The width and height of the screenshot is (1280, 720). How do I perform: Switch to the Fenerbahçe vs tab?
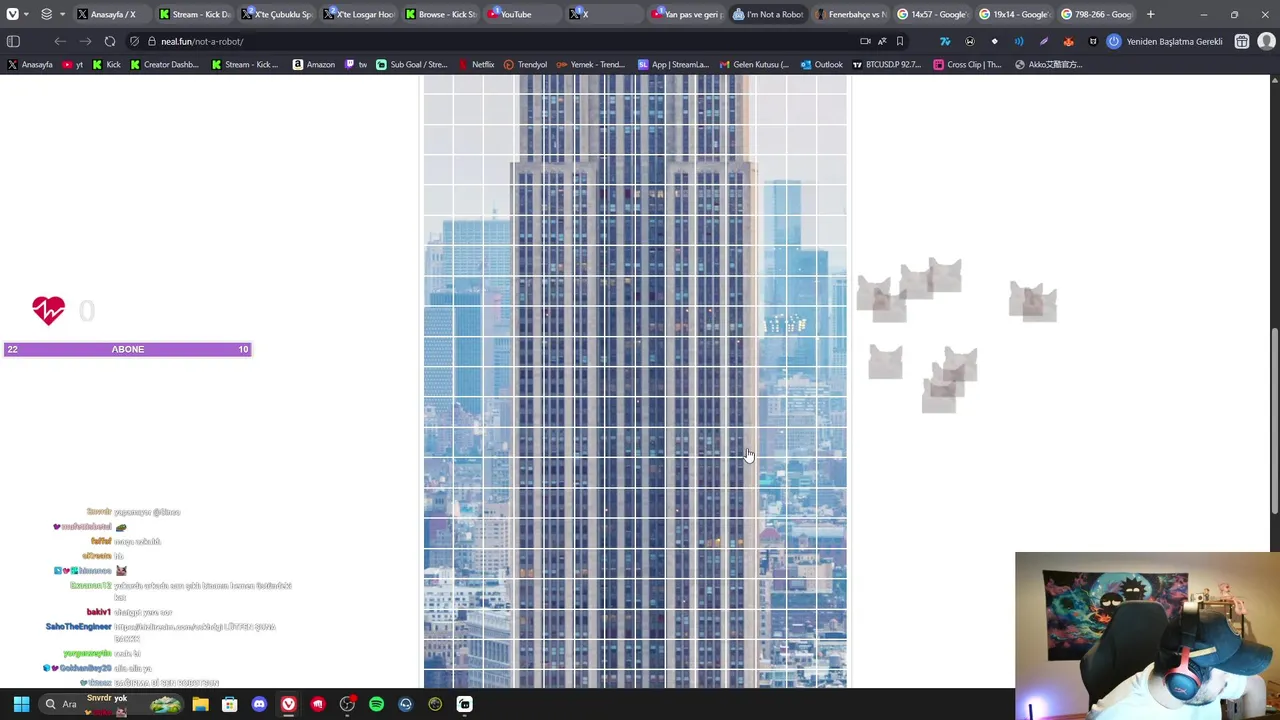click(x=849, y=14)
